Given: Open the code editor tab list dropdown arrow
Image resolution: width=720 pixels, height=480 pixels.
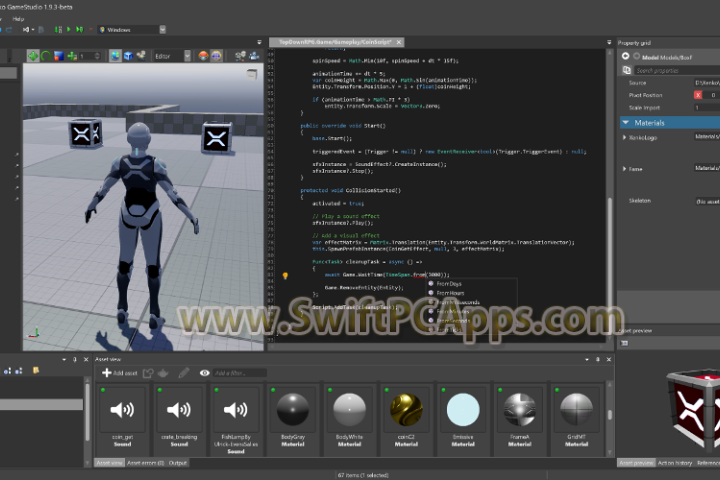Looking at the screenshot, I should click(x=609, y=42).
